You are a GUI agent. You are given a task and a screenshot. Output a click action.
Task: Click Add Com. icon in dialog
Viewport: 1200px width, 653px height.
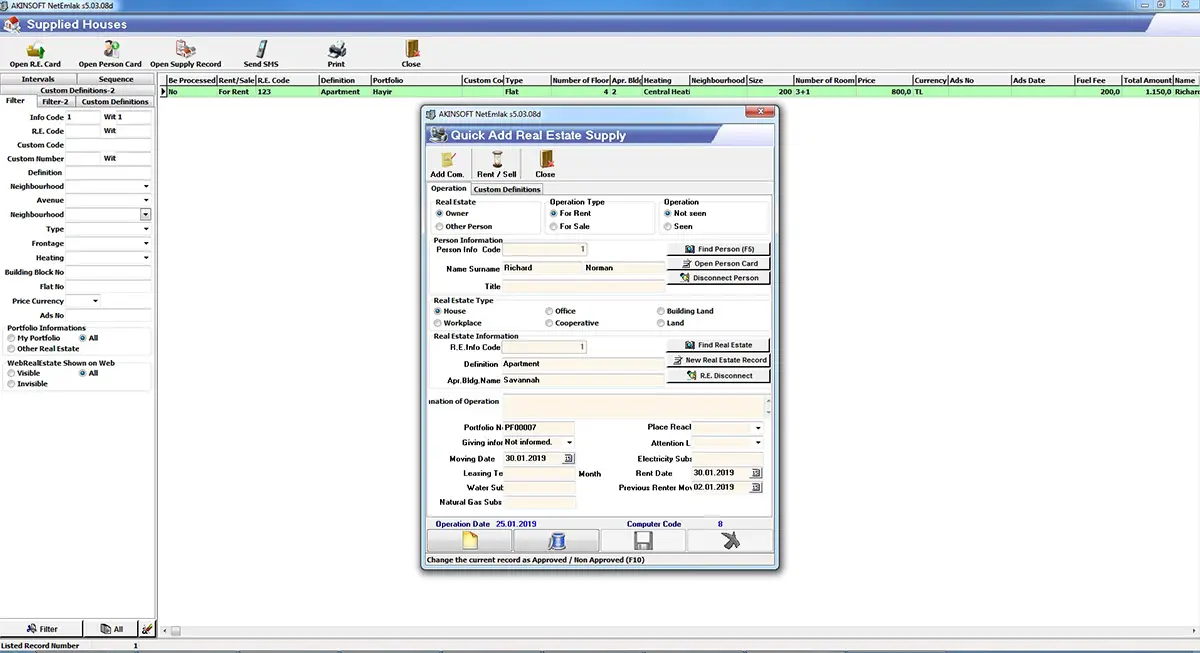[x=447, y=160]
